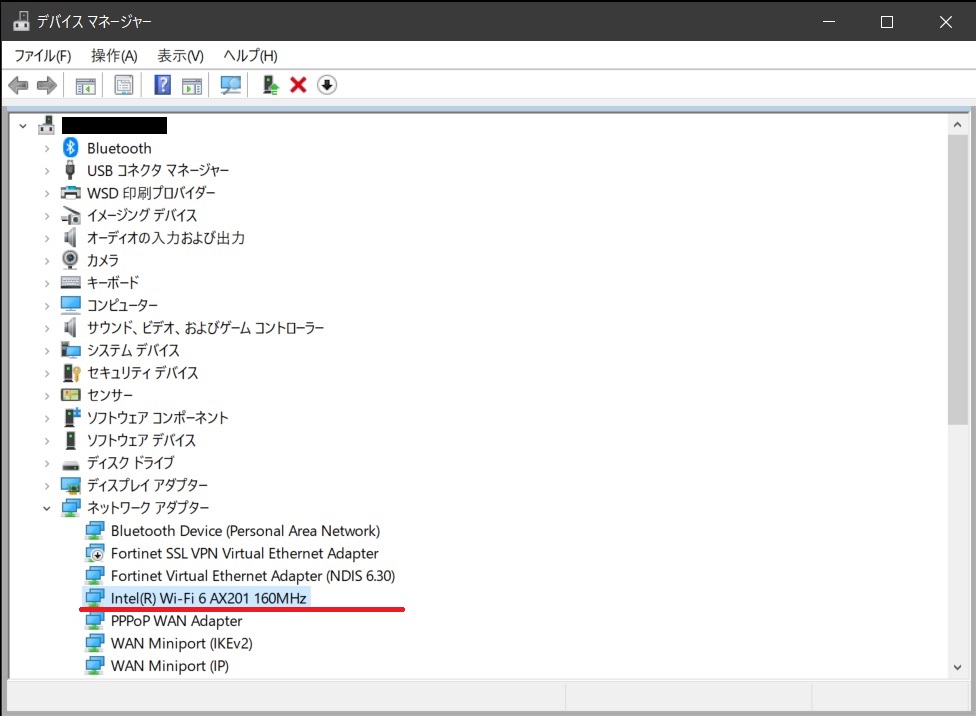Click the back arrow toolbar icon
Viewport: 976px width, 716px height.
(x=18, y=86)
